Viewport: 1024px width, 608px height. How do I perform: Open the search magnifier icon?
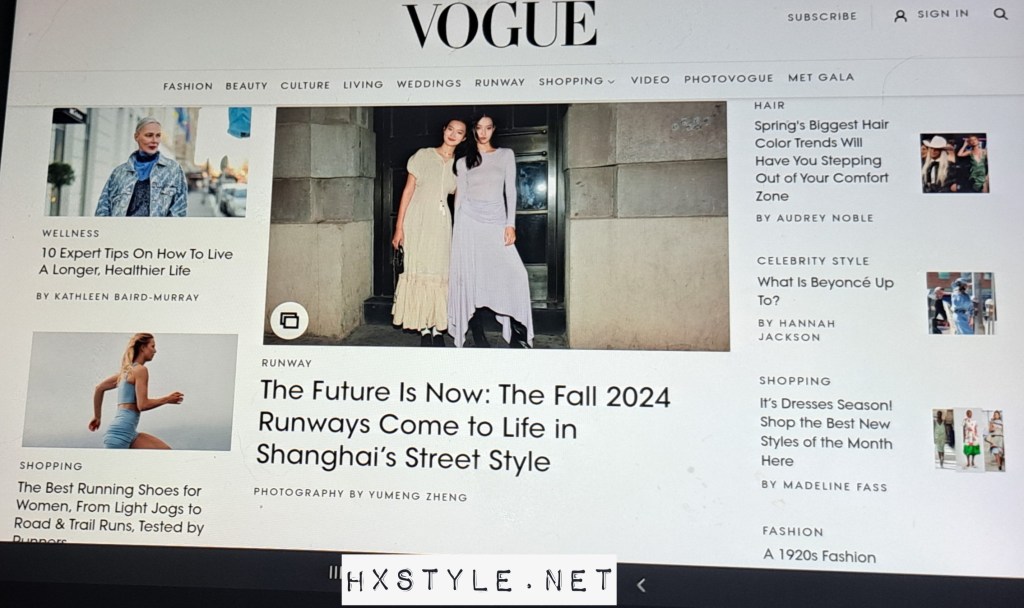coord(1000,14)
